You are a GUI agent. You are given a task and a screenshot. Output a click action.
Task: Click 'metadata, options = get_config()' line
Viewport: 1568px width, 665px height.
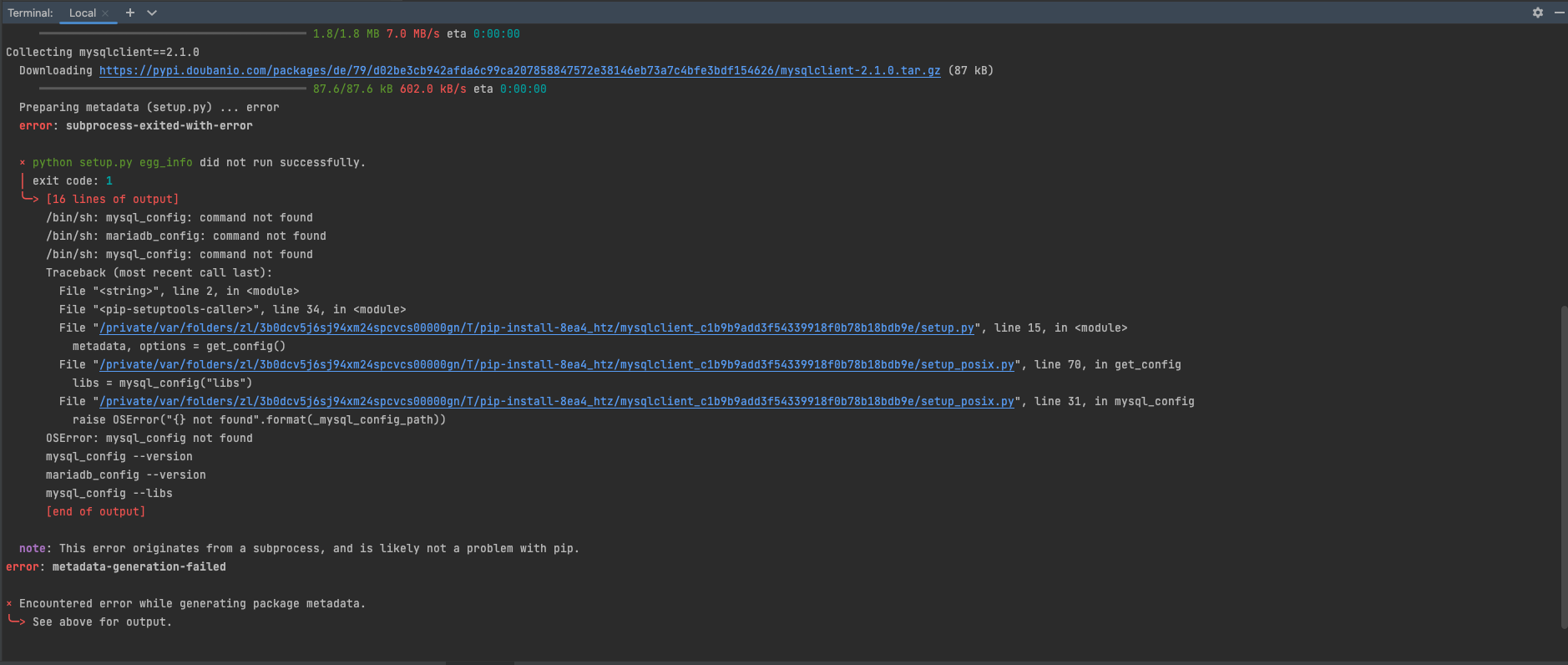click(180, 346)
